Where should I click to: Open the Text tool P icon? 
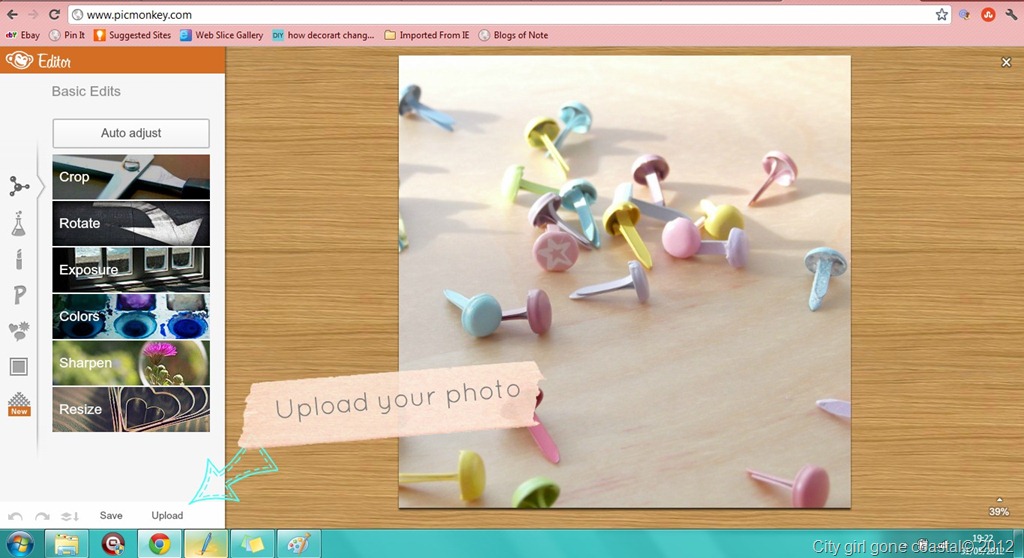(20, 295)
